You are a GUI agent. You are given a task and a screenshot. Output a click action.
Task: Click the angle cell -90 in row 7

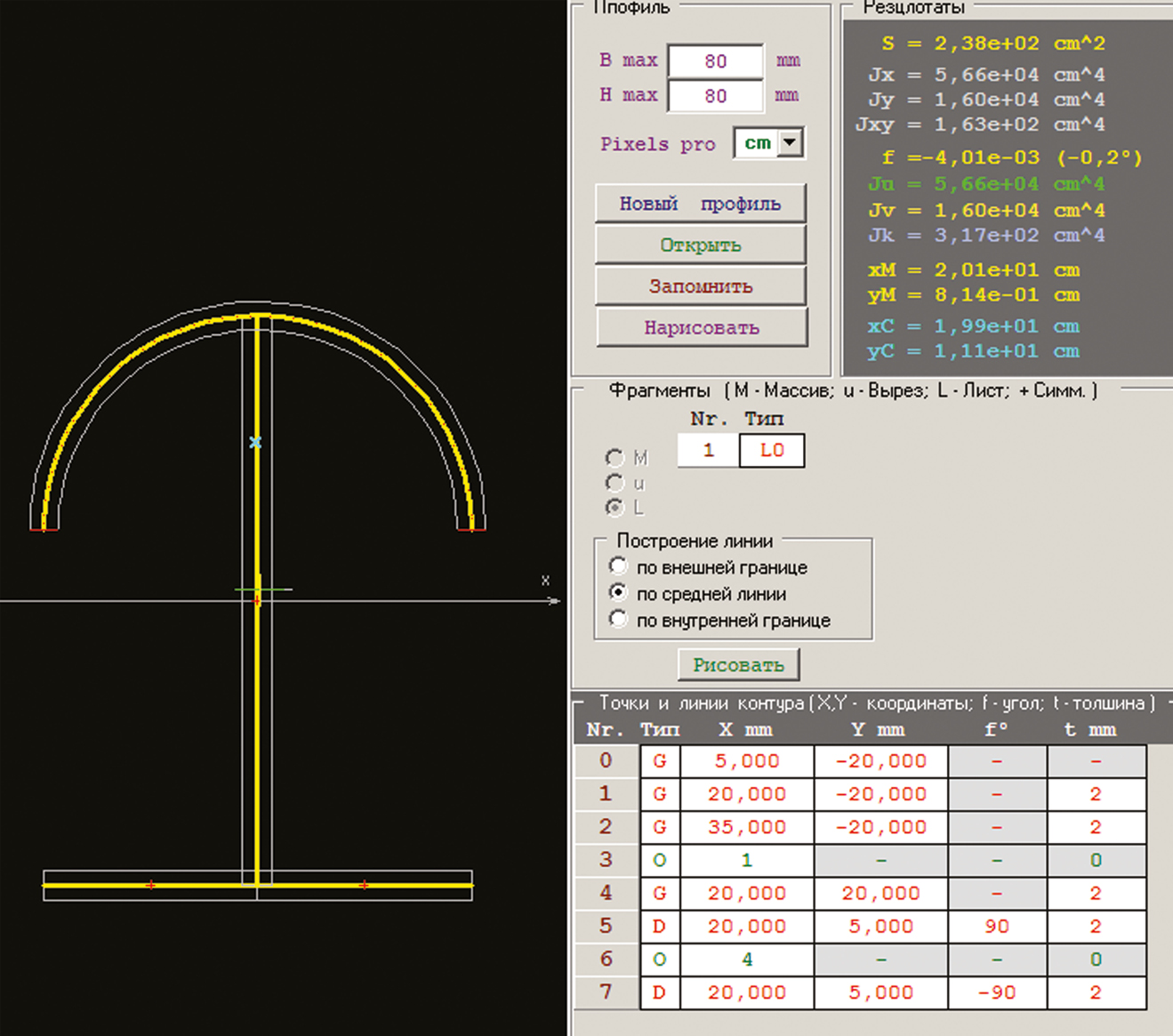(x=996, y=992)
